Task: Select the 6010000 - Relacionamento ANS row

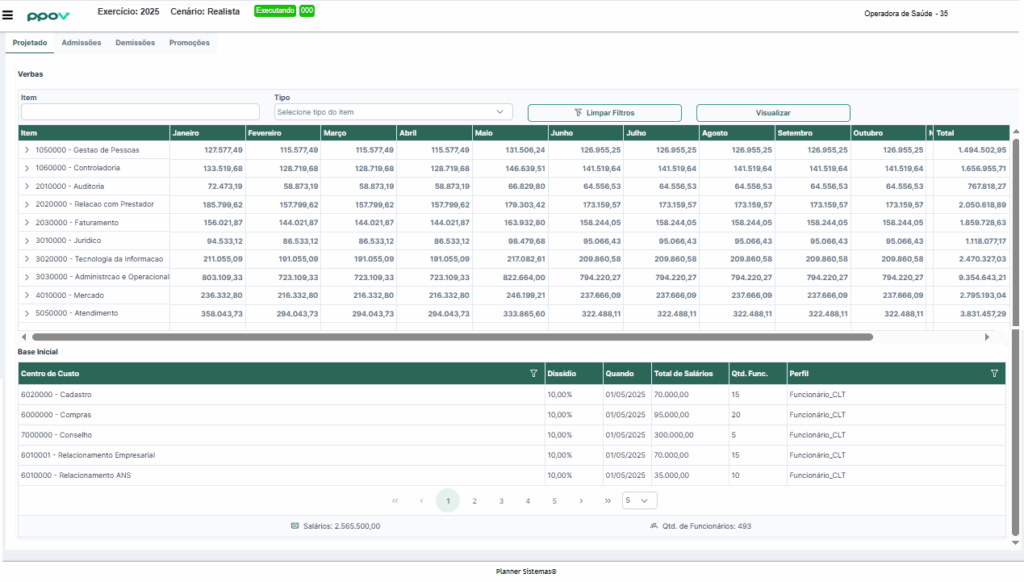Action: click(x=511, y=476)
